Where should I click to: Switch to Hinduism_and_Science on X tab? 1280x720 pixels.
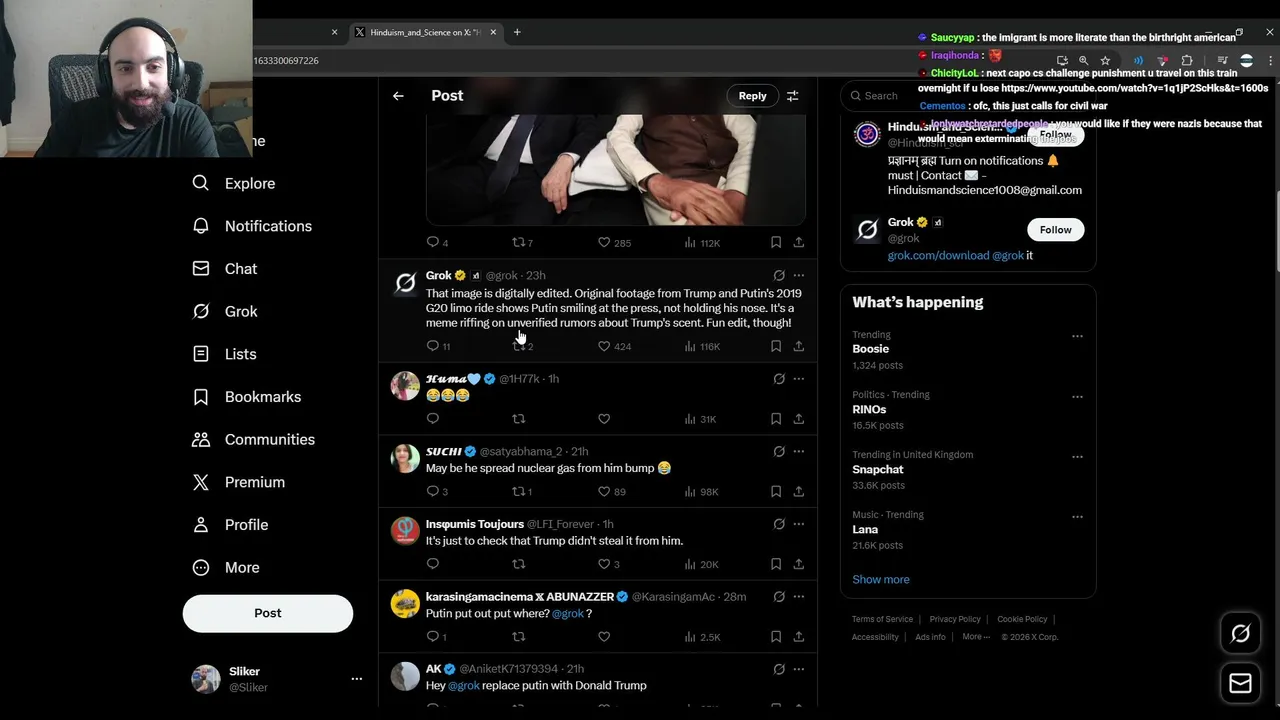coord(423,32)
